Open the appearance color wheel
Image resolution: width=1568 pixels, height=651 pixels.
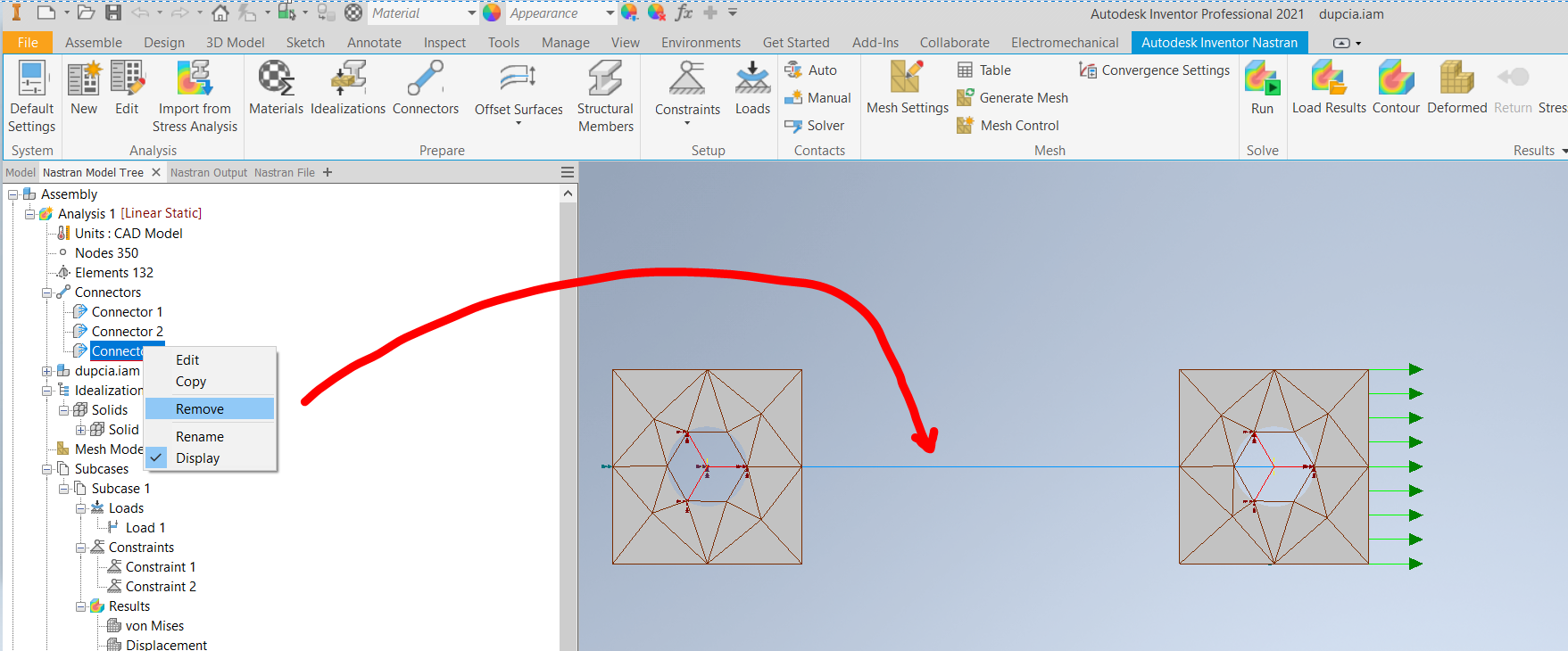pyautogui.click(x=492, y=12)
